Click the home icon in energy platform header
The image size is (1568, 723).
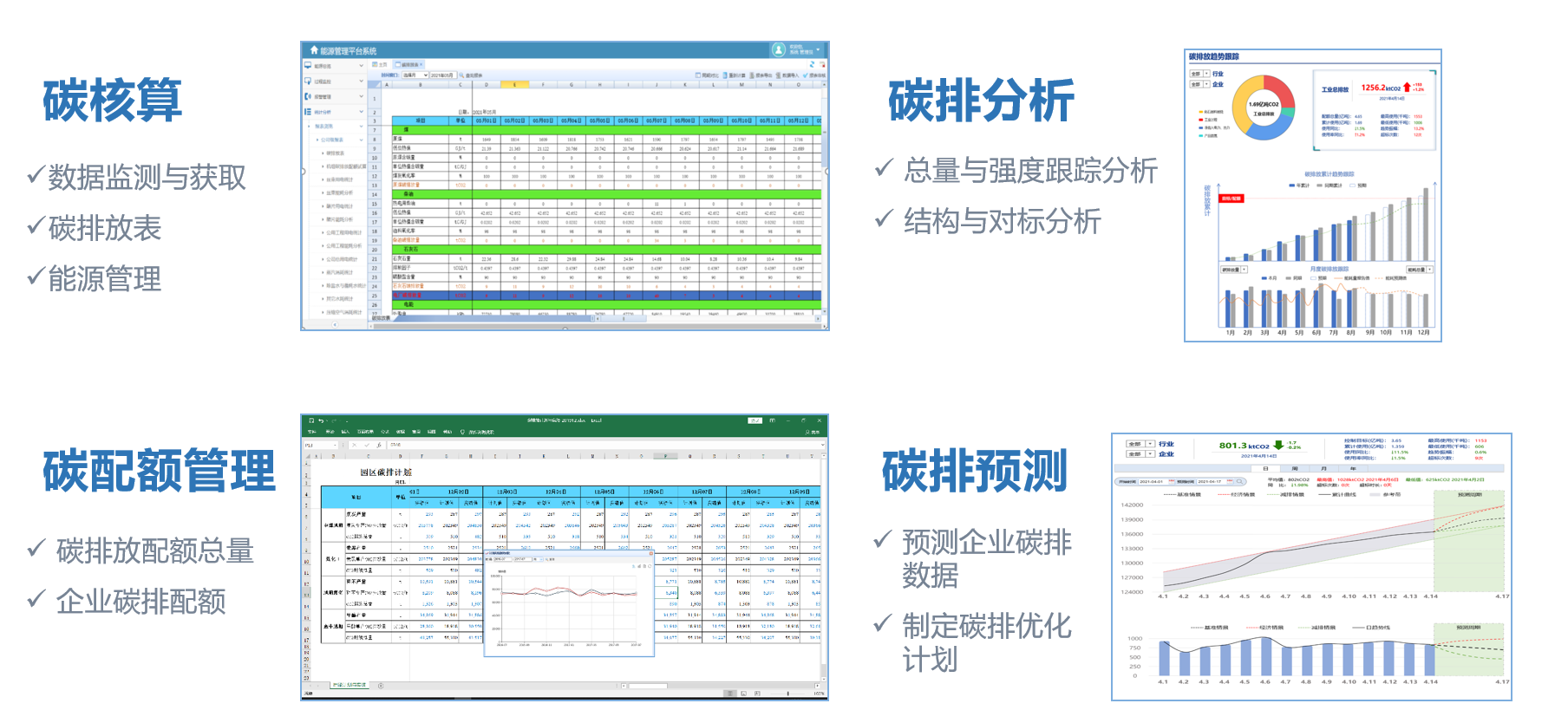click(314, 50)
